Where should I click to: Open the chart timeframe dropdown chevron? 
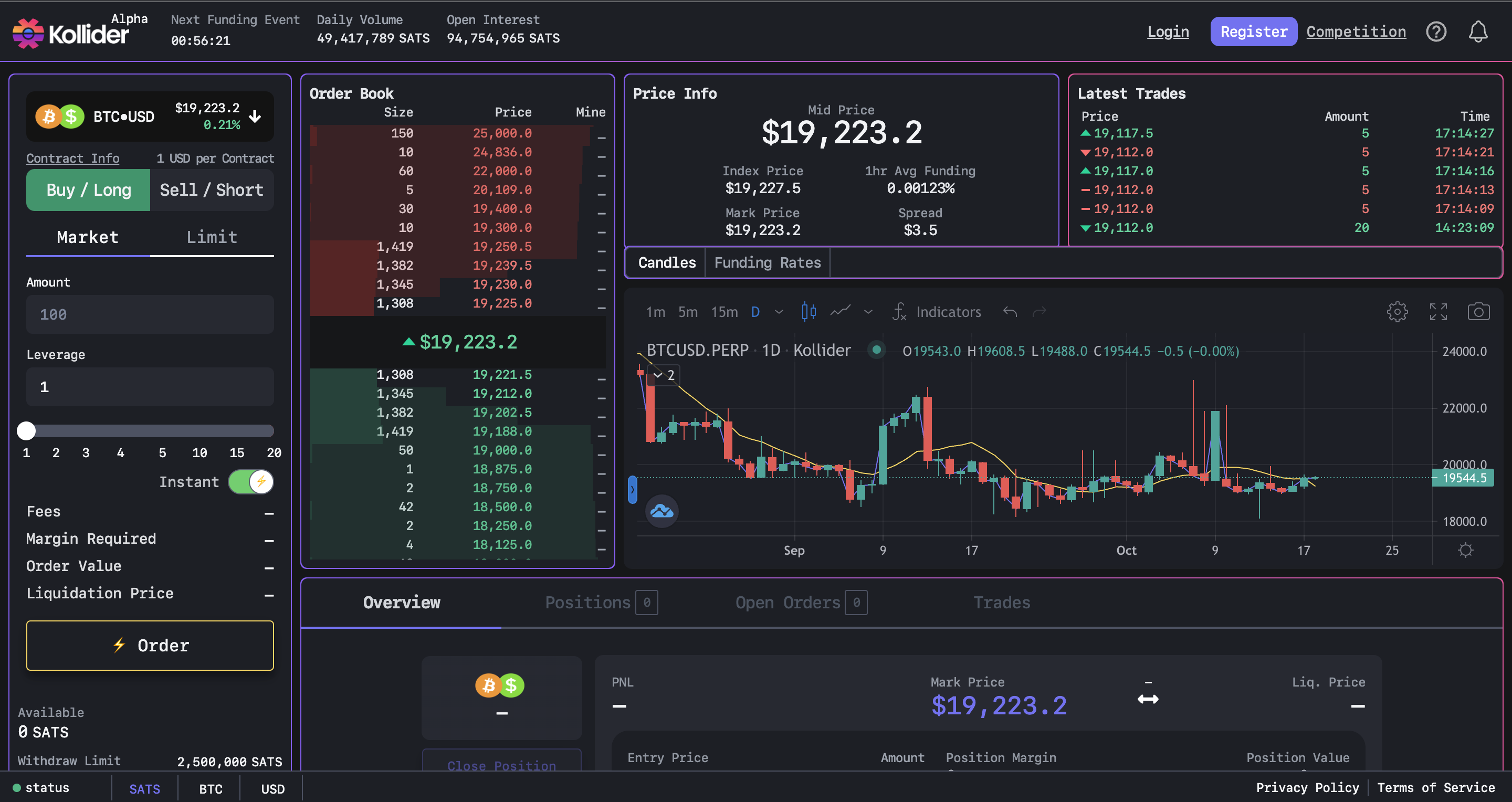779,312
